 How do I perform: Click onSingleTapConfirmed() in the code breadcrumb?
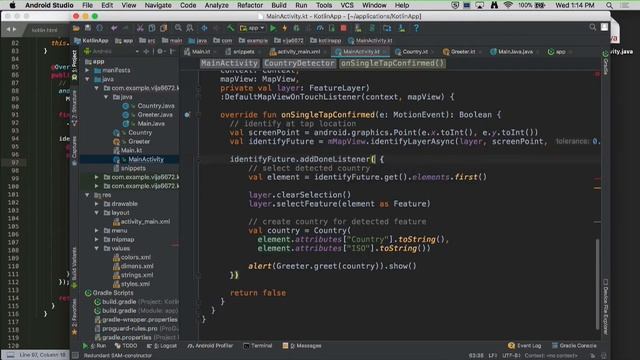click(x=392, y=63)
